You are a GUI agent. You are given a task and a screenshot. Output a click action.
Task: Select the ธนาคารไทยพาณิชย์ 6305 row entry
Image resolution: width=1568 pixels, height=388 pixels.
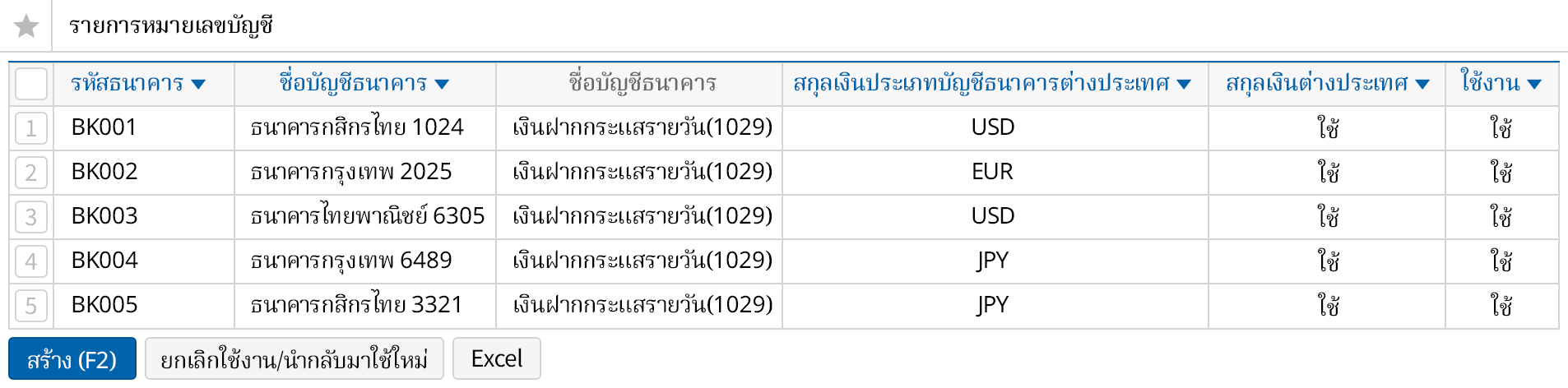[x=367, y=216]
